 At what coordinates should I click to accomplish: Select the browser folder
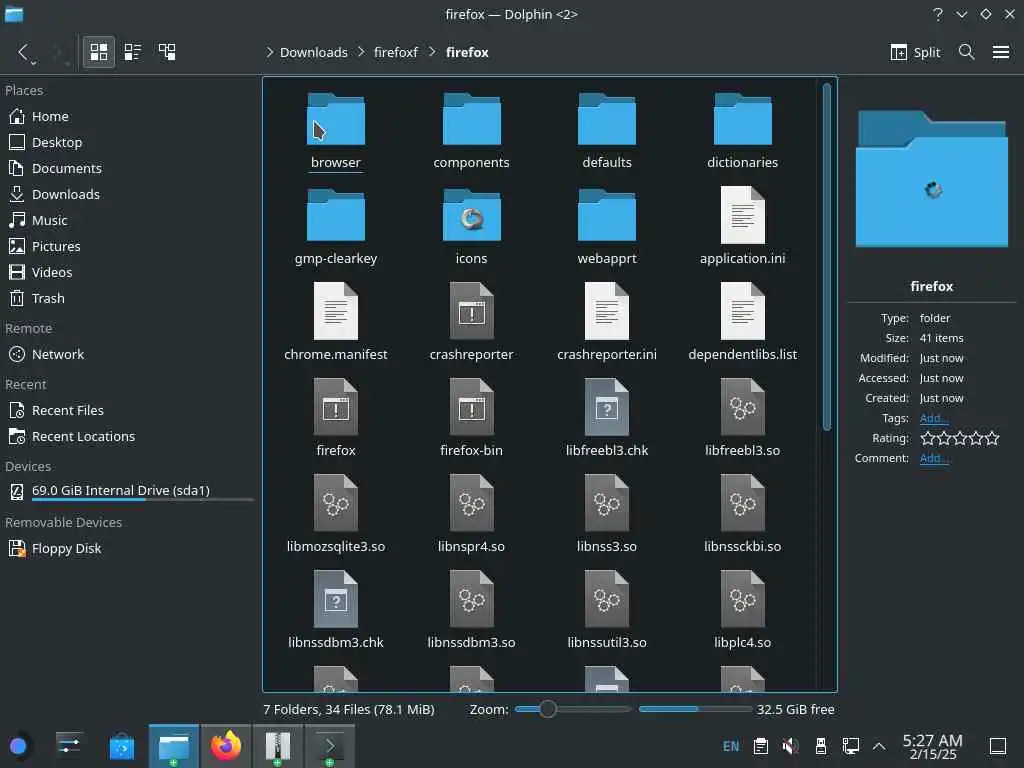[x=336, y=131]
